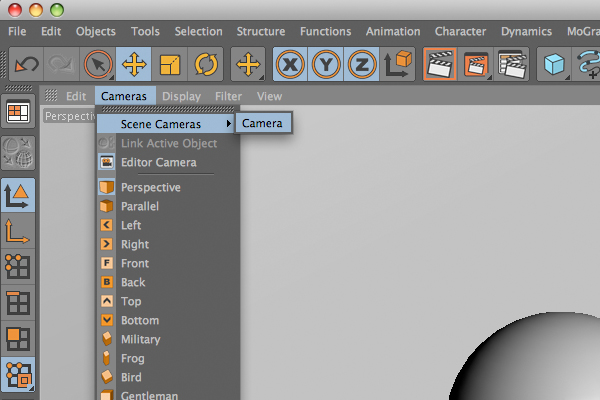Open the Character menu

pyautogui.click(x=460, y=31)
